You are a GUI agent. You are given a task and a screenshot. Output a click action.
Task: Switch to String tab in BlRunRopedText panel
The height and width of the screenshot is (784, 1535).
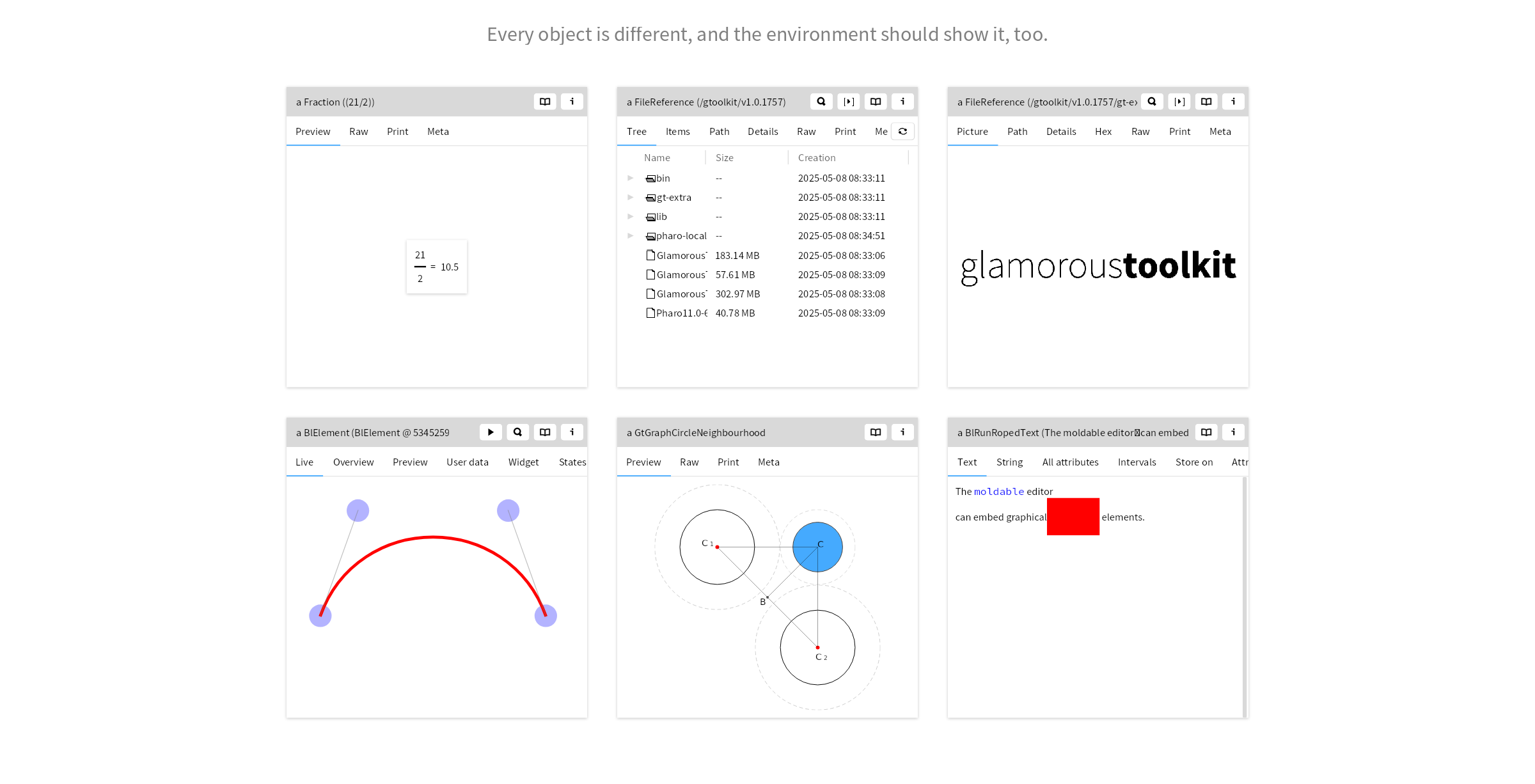tap(1009, 462)
